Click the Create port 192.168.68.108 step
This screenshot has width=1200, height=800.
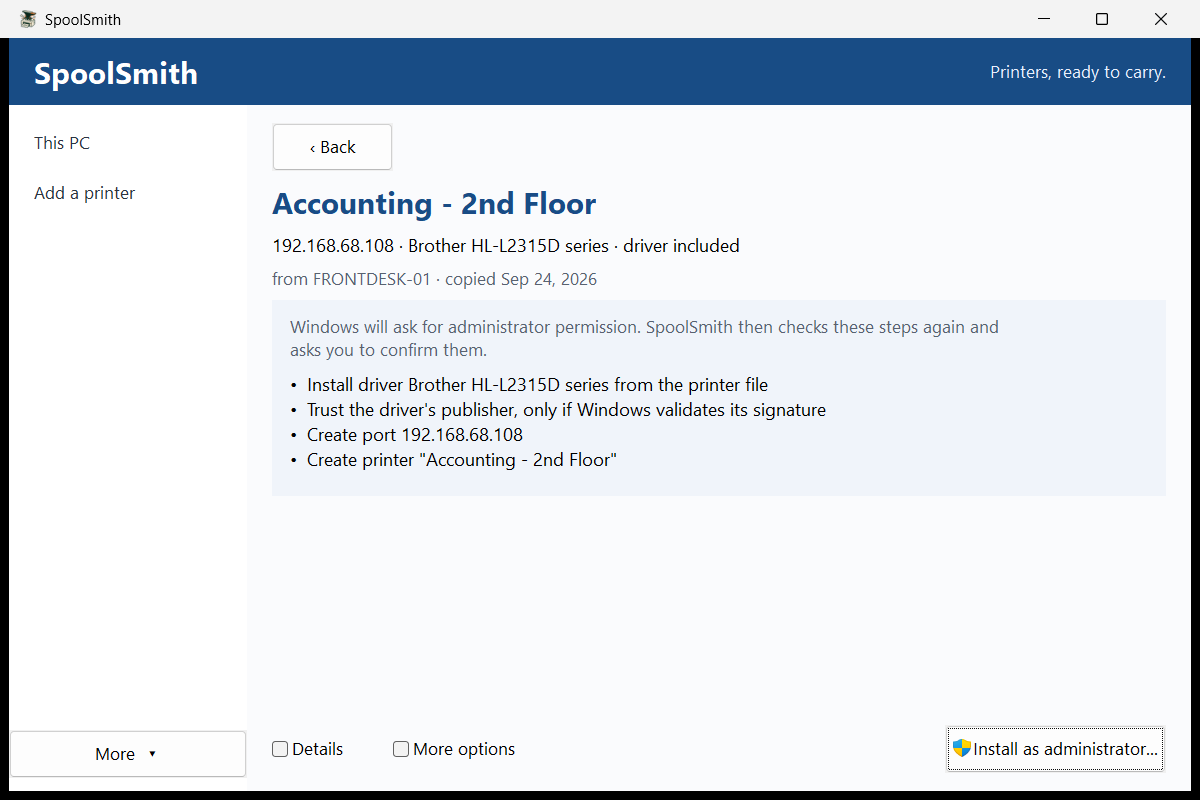415,435
